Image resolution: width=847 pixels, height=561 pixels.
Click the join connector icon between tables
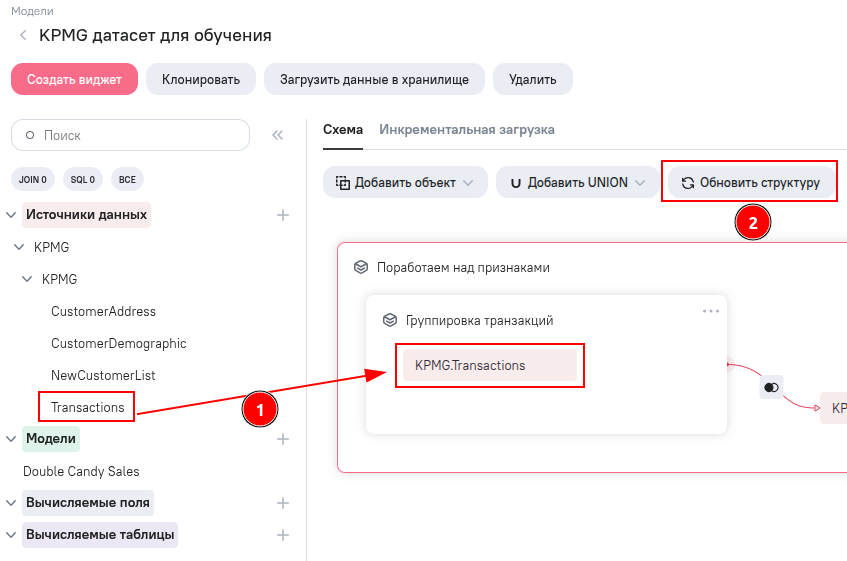pyautogui.click(x=771, y=387)
